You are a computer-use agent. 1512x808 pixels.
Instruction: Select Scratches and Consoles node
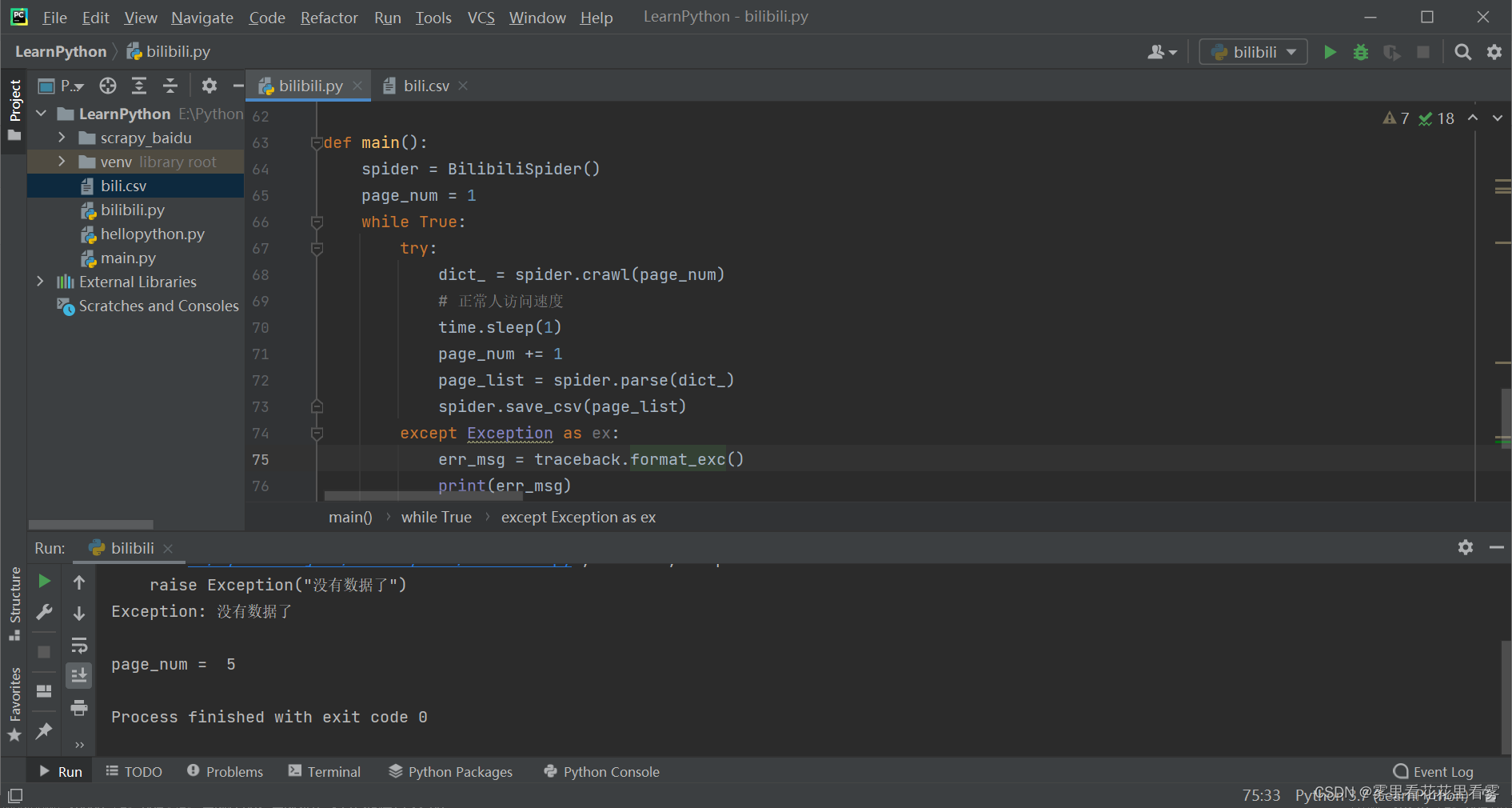135,306
